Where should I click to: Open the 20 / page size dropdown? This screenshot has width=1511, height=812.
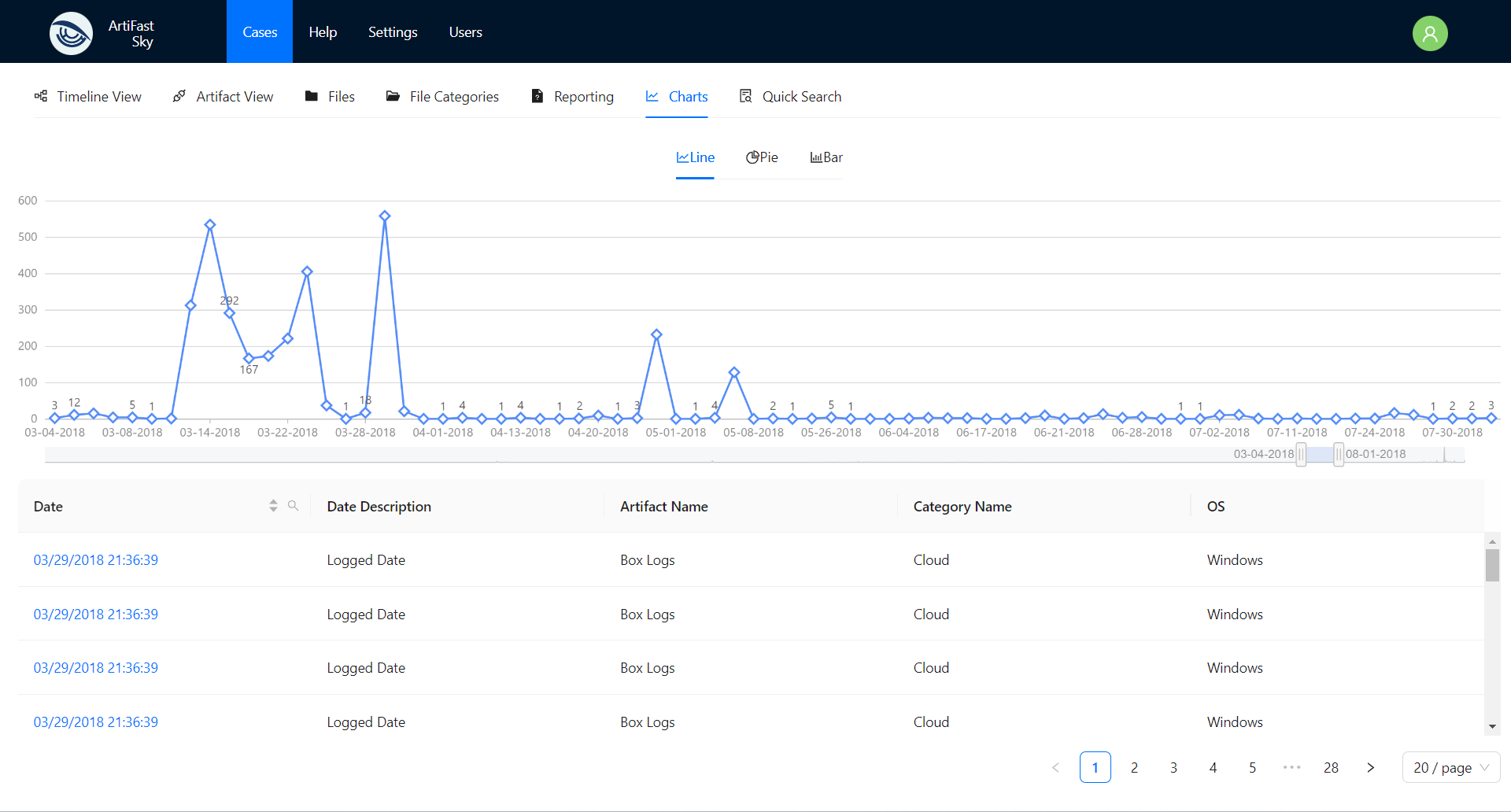coord(1450,767)
